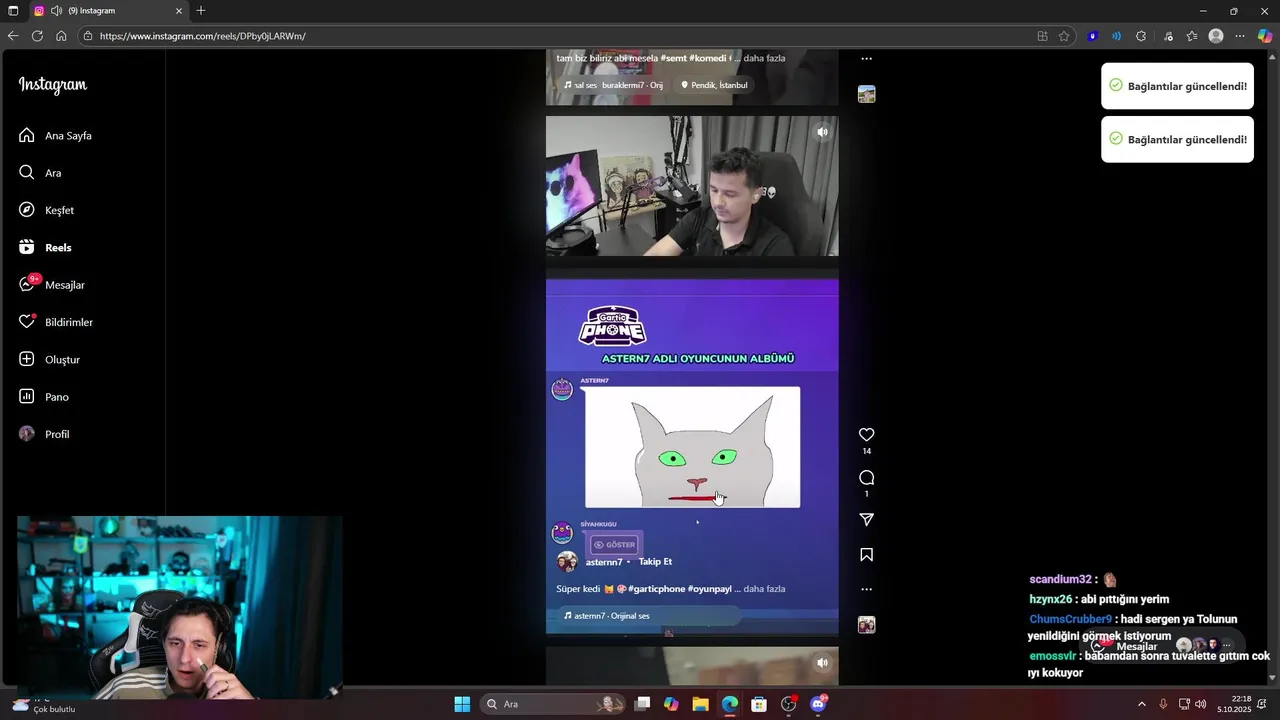Save the asternn7 reel with bookmark icon
Screen dimensions: 1280x720
pos(867,555)
